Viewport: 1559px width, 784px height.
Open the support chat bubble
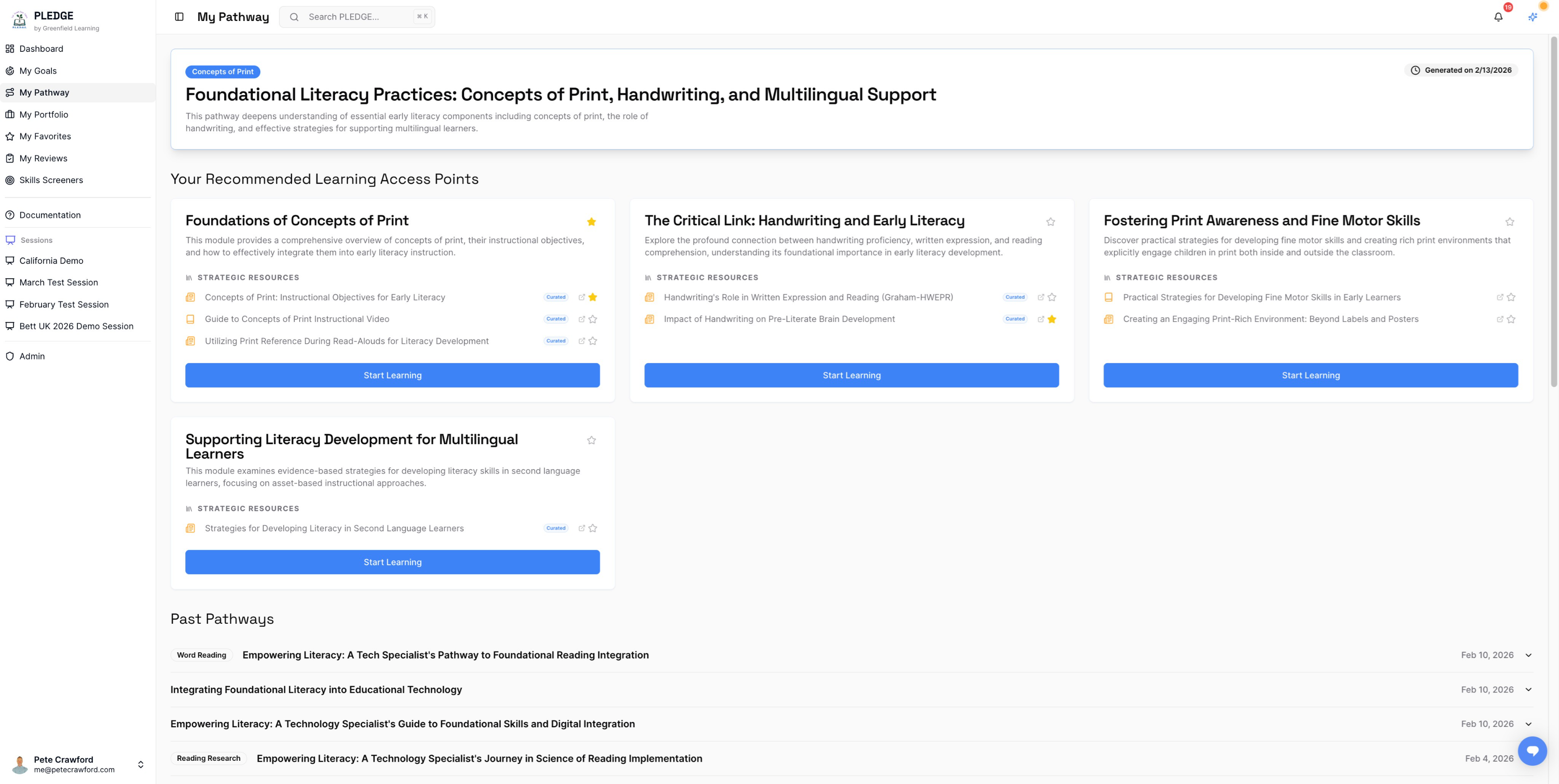pos(1532,751)
